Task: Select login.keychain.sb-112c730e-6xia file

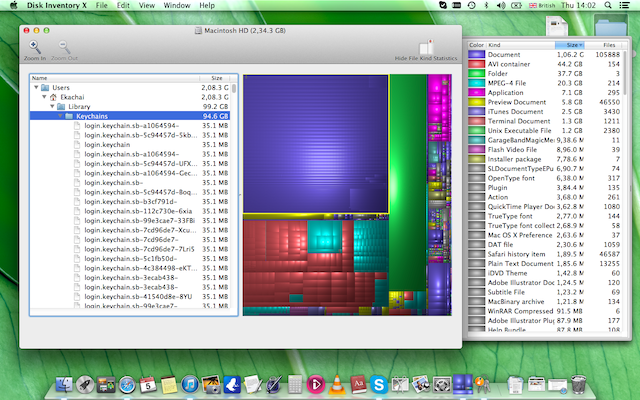Action: (x=131, y=211)
